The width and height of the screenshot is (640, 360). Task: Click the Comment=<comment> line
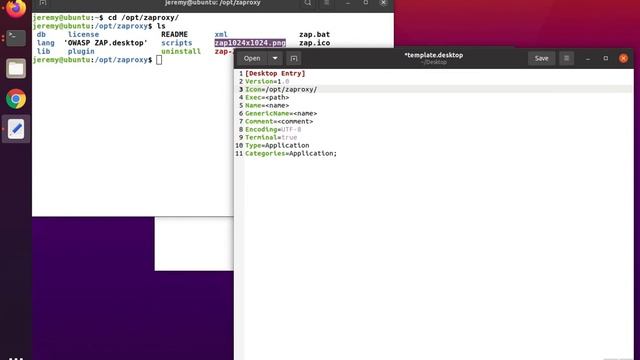click(x=279, y=121)
